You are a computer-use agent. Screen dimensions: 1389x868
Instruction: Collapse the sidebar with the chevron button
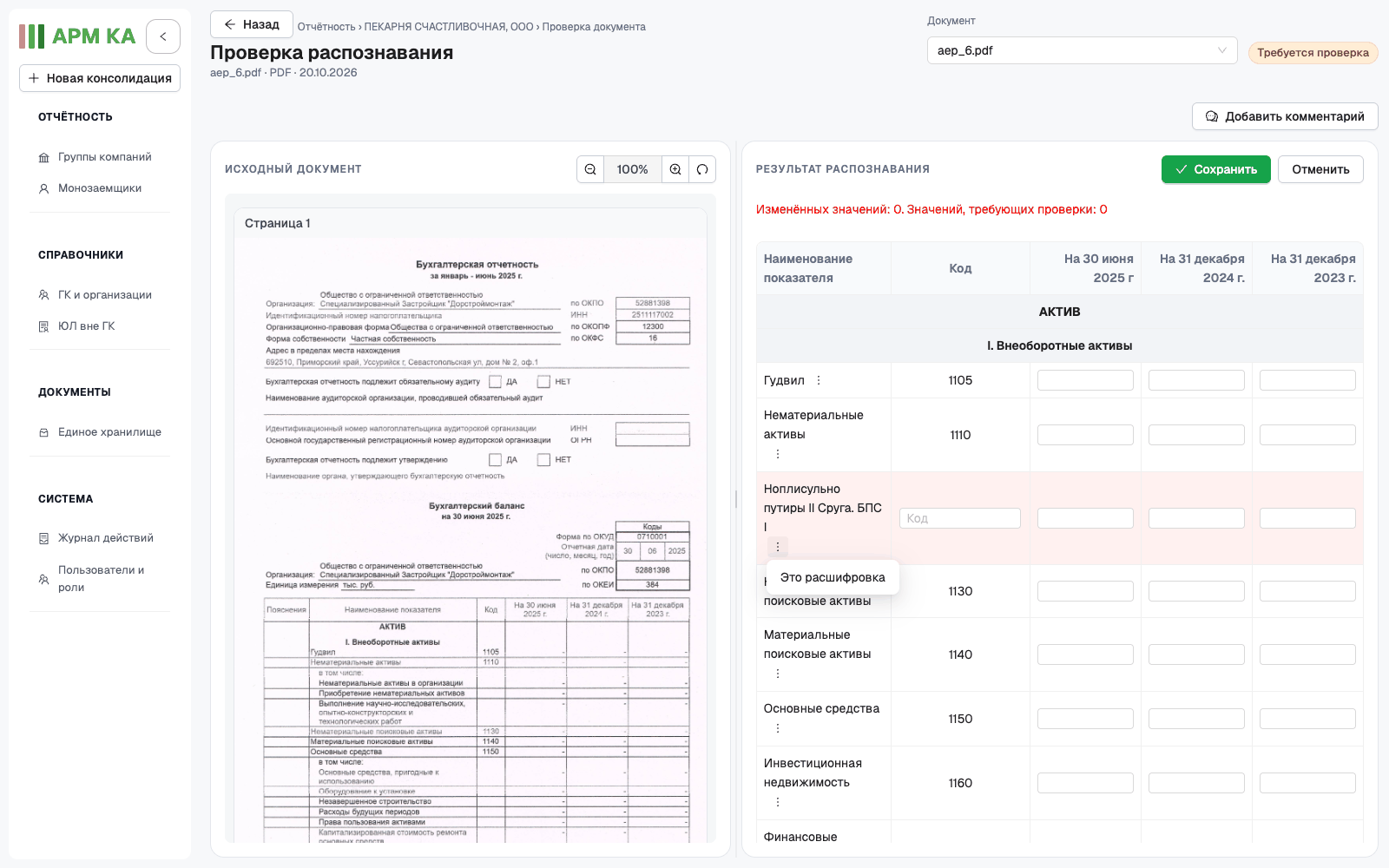163,36
